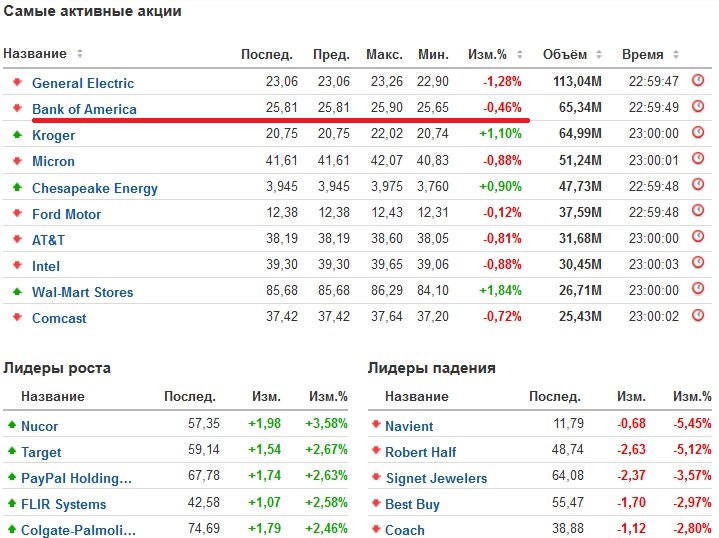The height and width of the screenshot is (538, 719).
Task: Click the clock icon in General Electric row
Action: click(x=698, y=82)
